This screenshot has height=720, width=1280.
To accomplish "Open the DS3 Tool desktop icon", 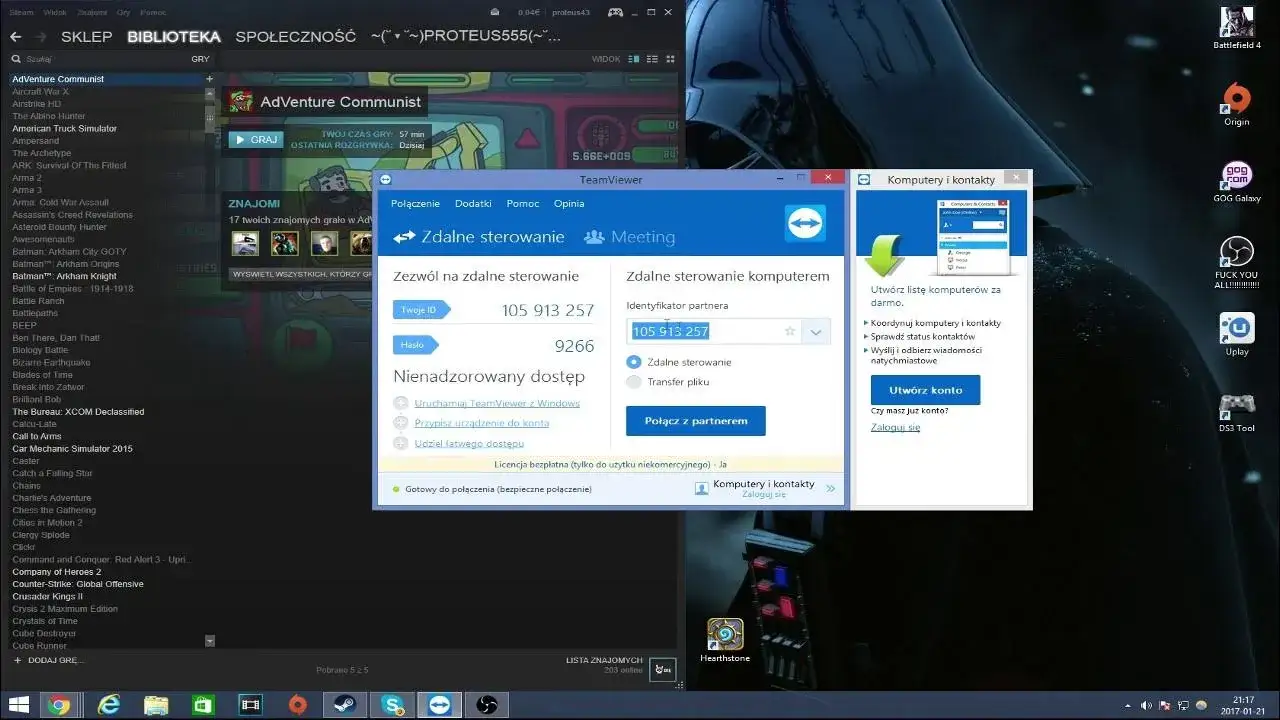I will (x=1235, y=404).
